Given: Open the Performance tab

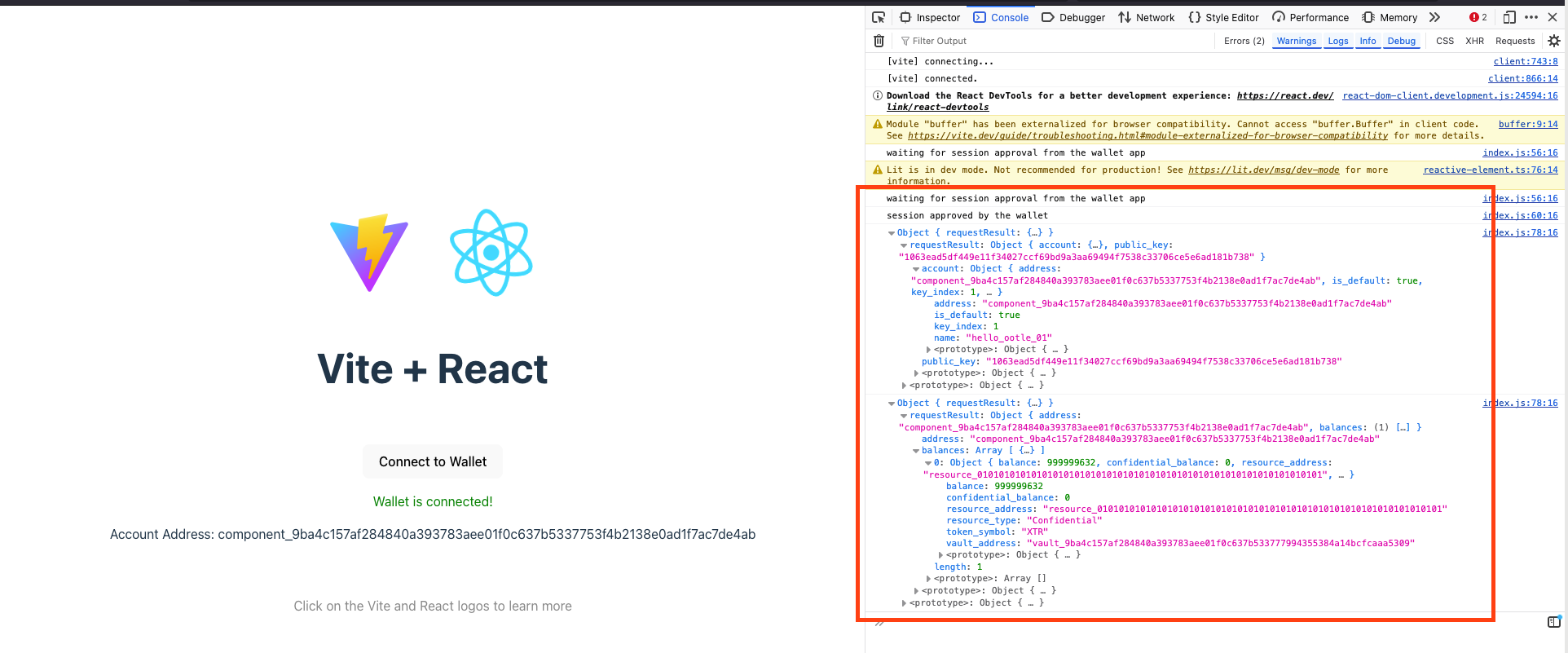Looking at the screenshot, I should [x=1310, y=17].
